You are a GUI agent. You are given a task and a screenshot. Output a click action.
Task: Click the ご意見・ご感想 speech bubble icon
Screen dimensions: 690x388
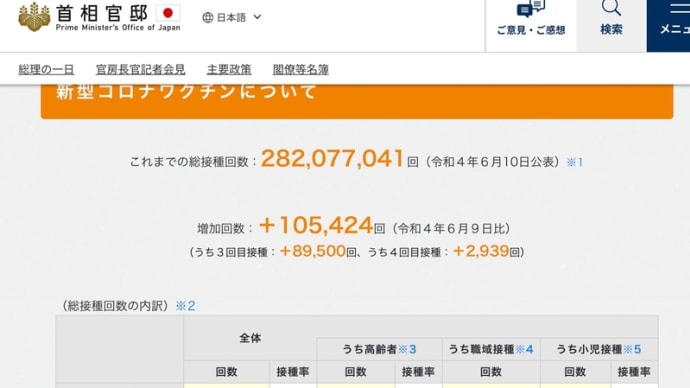(531, 9)
